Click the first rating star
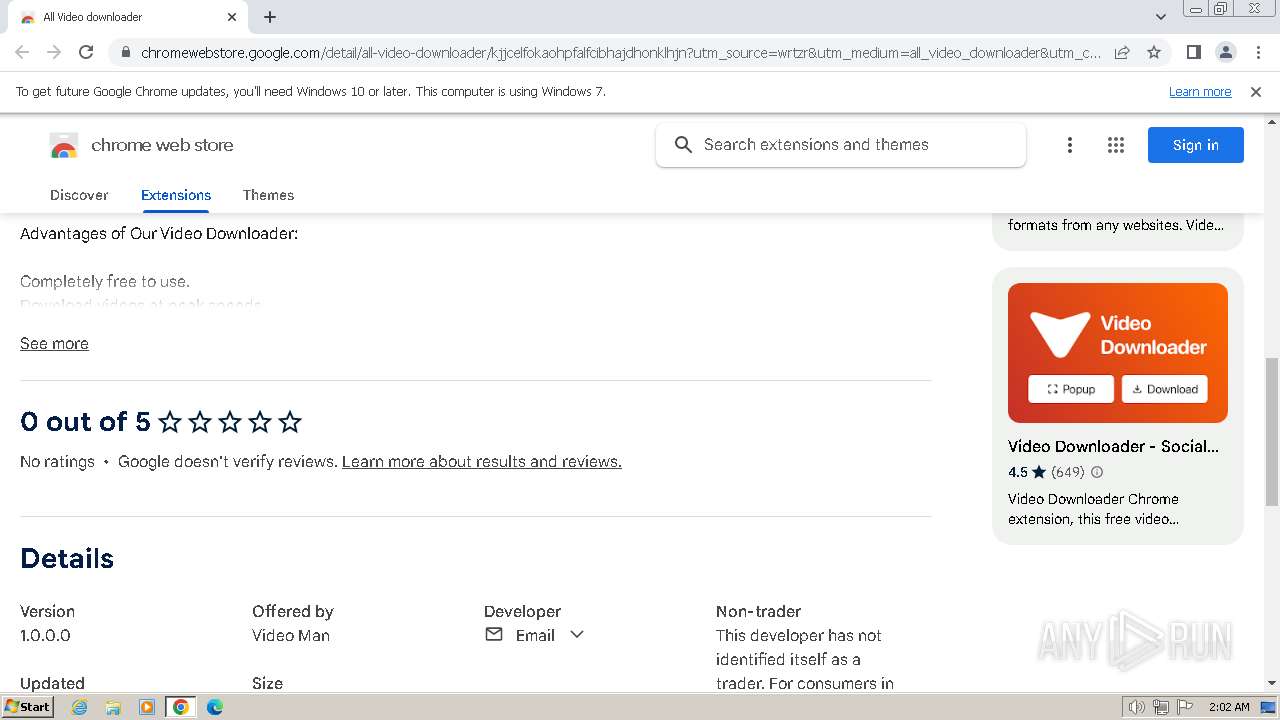Image resolution: width=1280 pixels, height=720 pixels. [x=170, y=422]
